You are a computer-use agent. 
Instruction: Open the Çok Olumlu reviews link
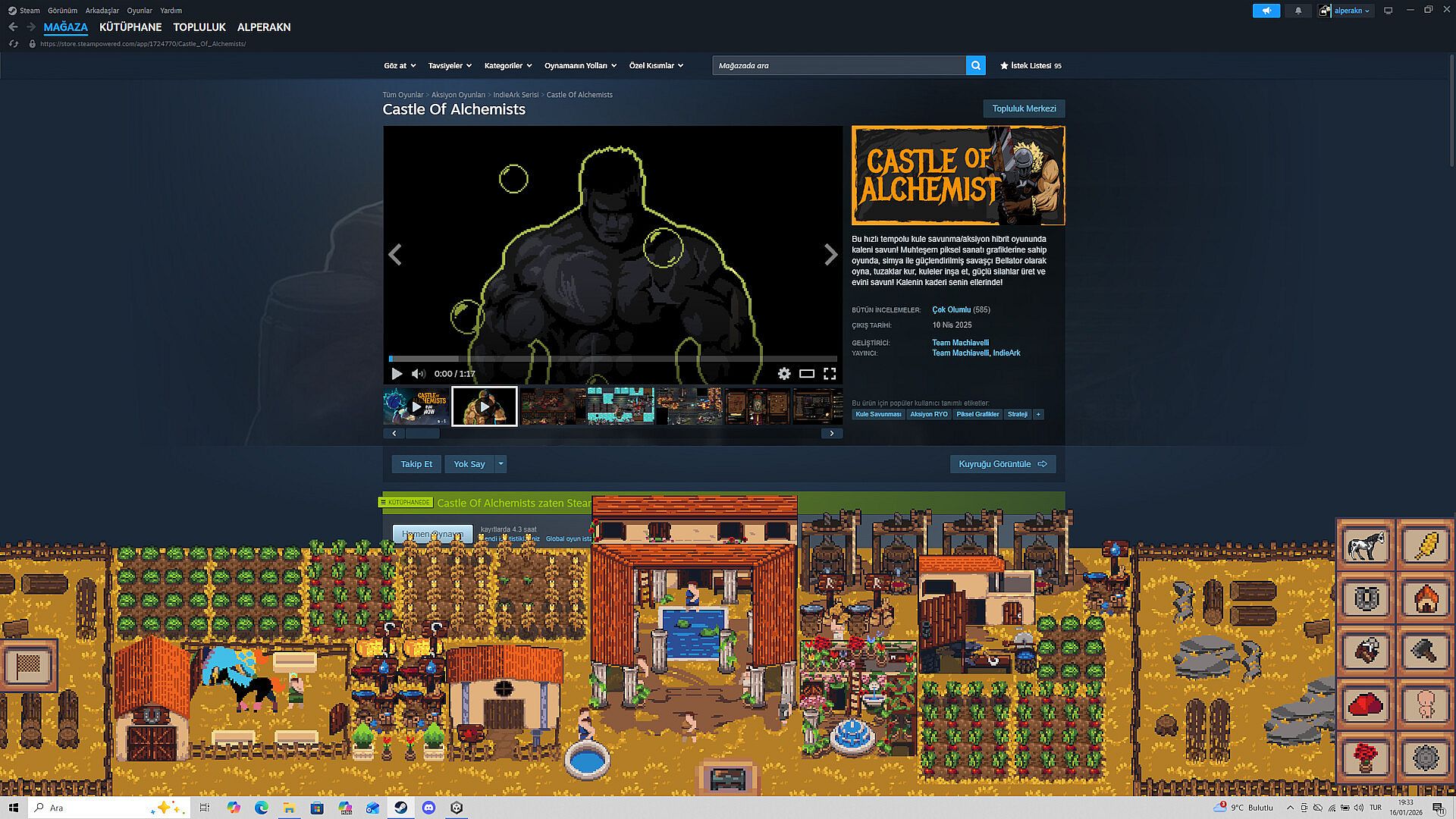click(951, 309)
